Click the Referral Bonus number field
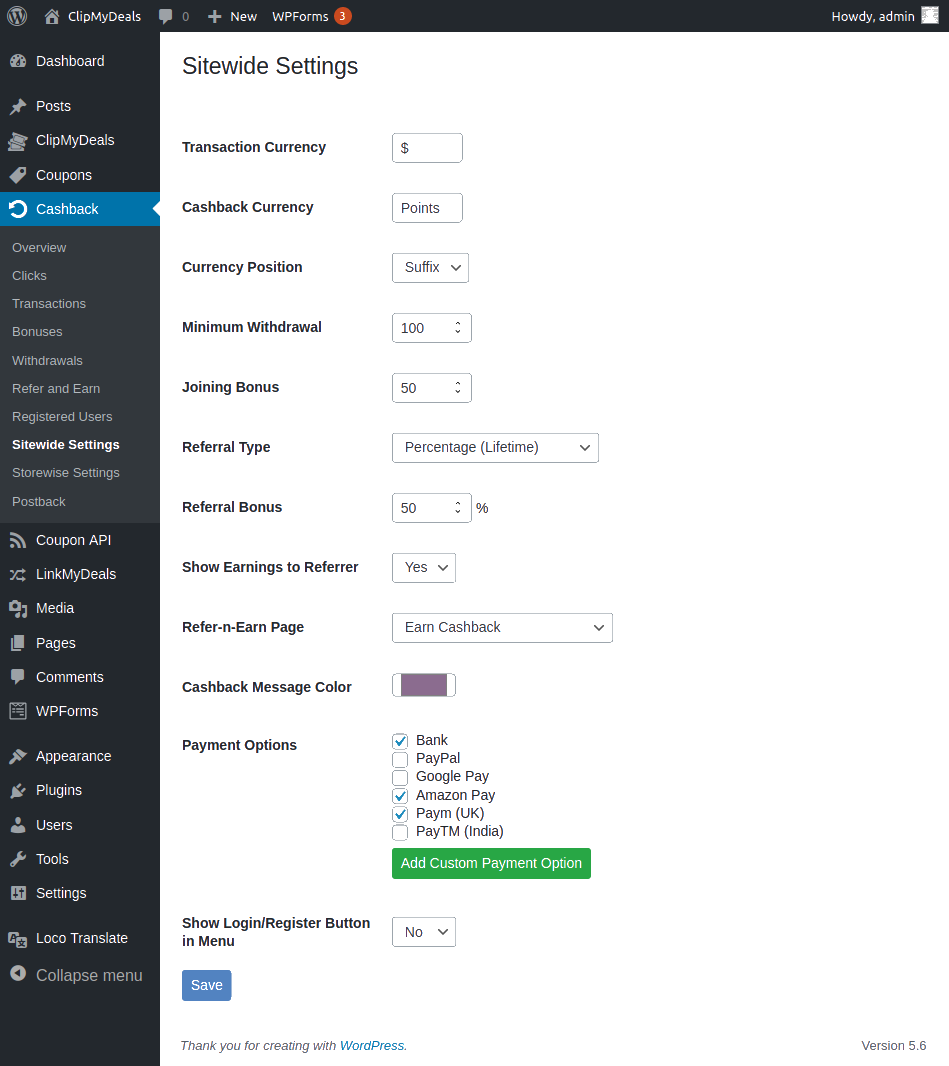This screenshot has height=1066, width=949. pyautogui.click(x=432, y=508)
